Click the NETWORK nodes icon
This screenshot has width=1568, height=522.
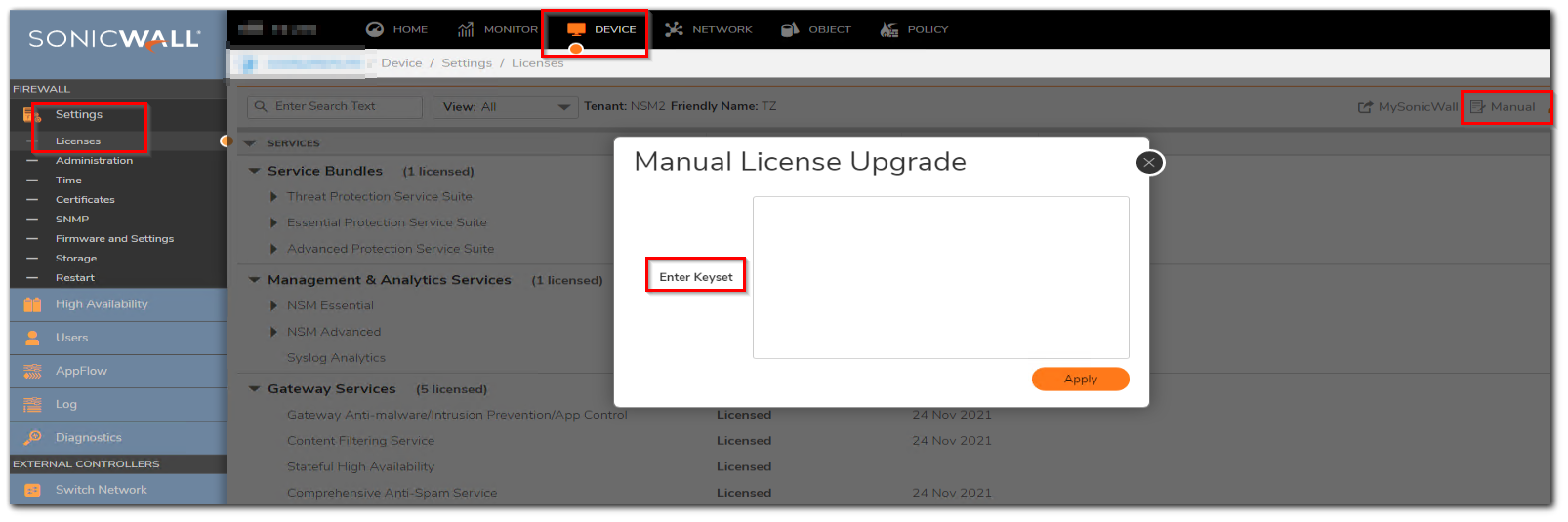click(674, 29)
